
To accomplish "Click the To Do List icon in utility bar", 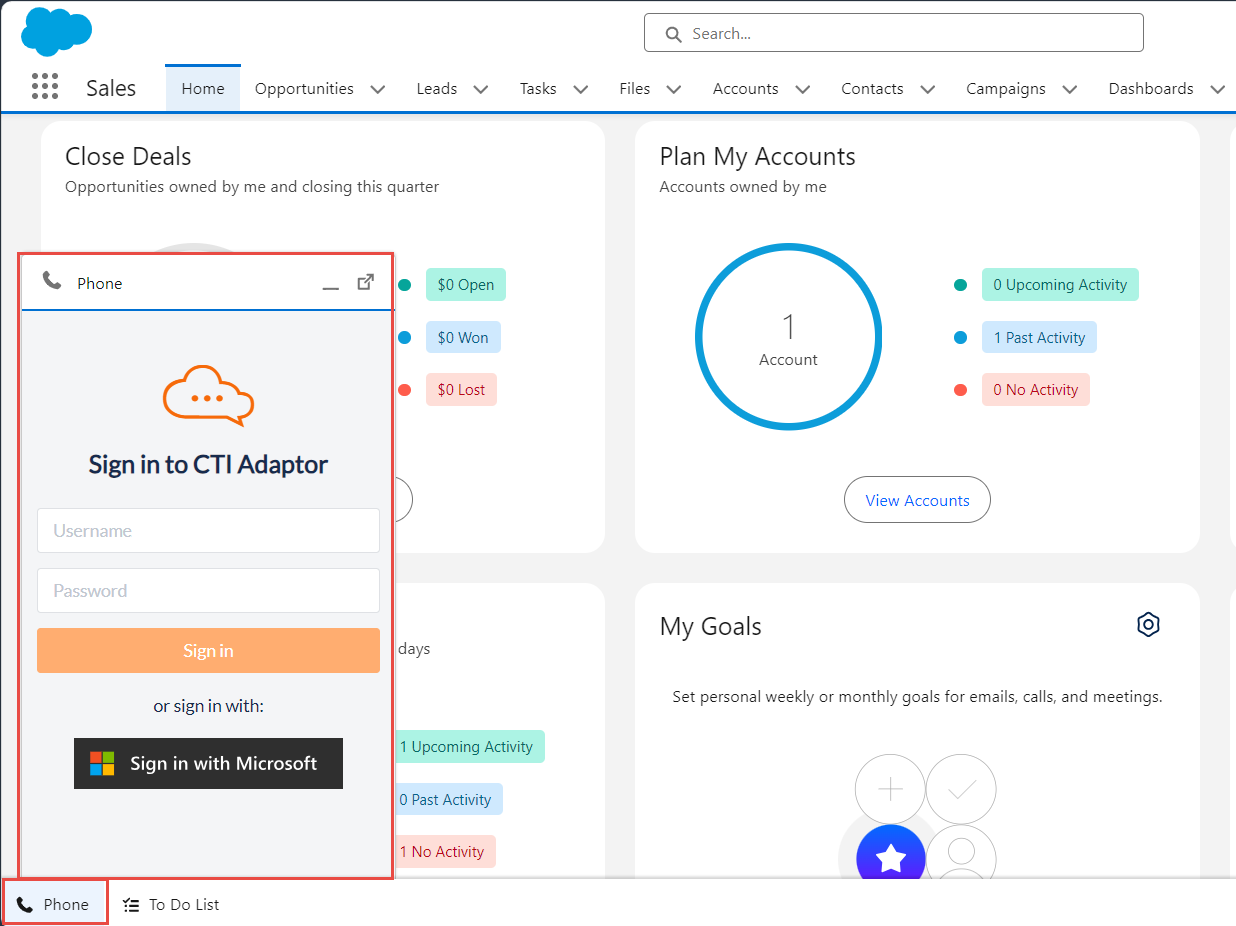I will tap(130, 904).
